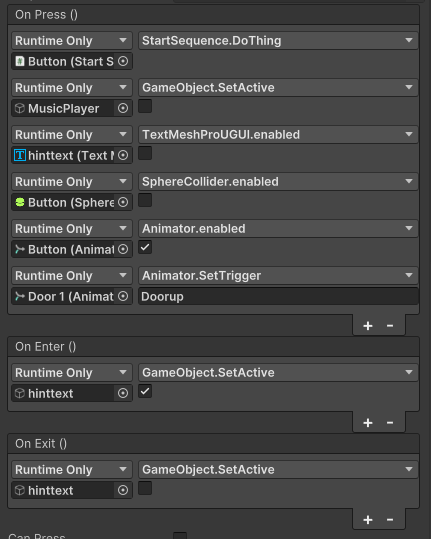Open On Exit GameObject.SetActive function dropdown
The image size is (431, 539).
(x=278, y=469)
